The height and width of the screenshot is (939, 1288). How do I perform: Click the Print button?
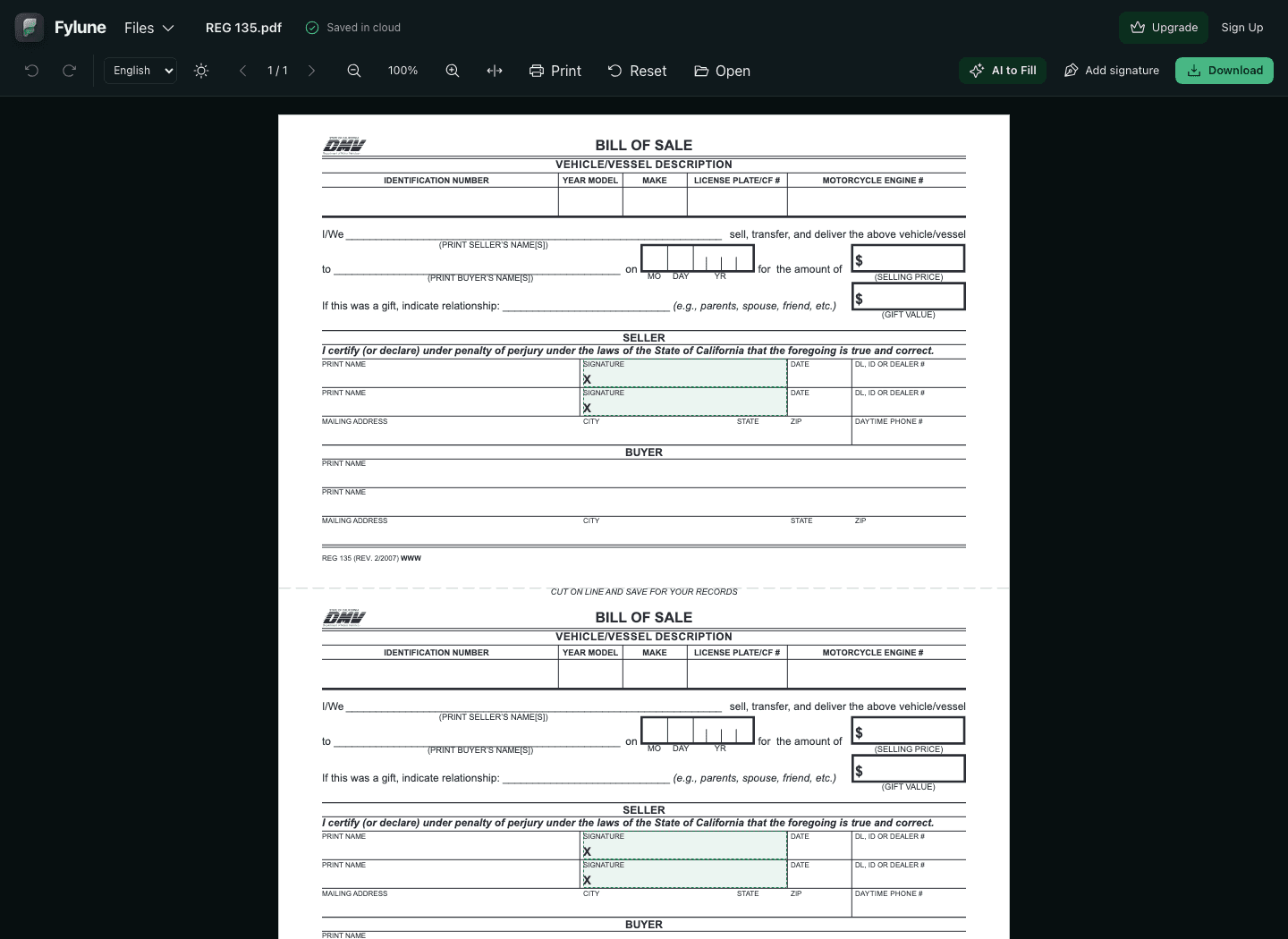click(555, 71)
